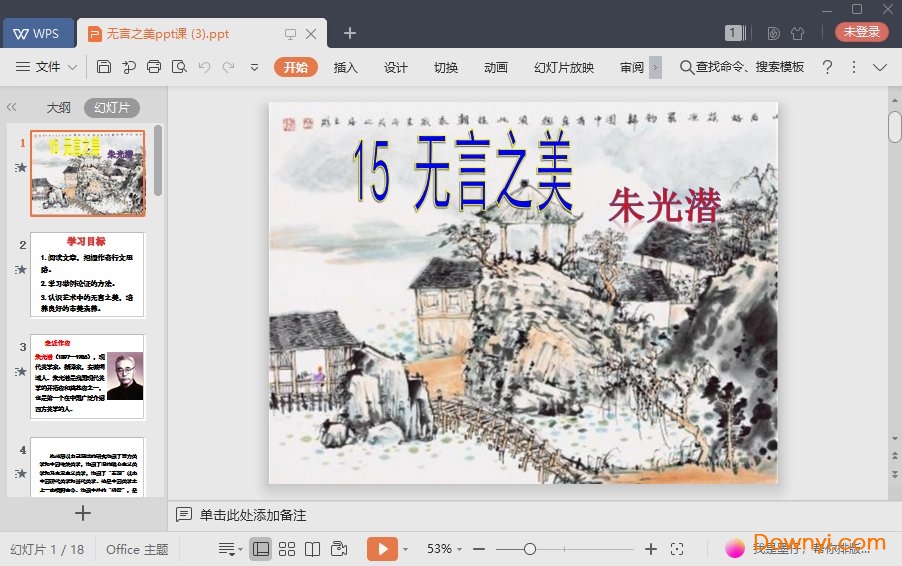Viewport: 902px width, 566px height.
Task: Switch to 幻灯片 thumbnails view
Action: tap(112, 108)
